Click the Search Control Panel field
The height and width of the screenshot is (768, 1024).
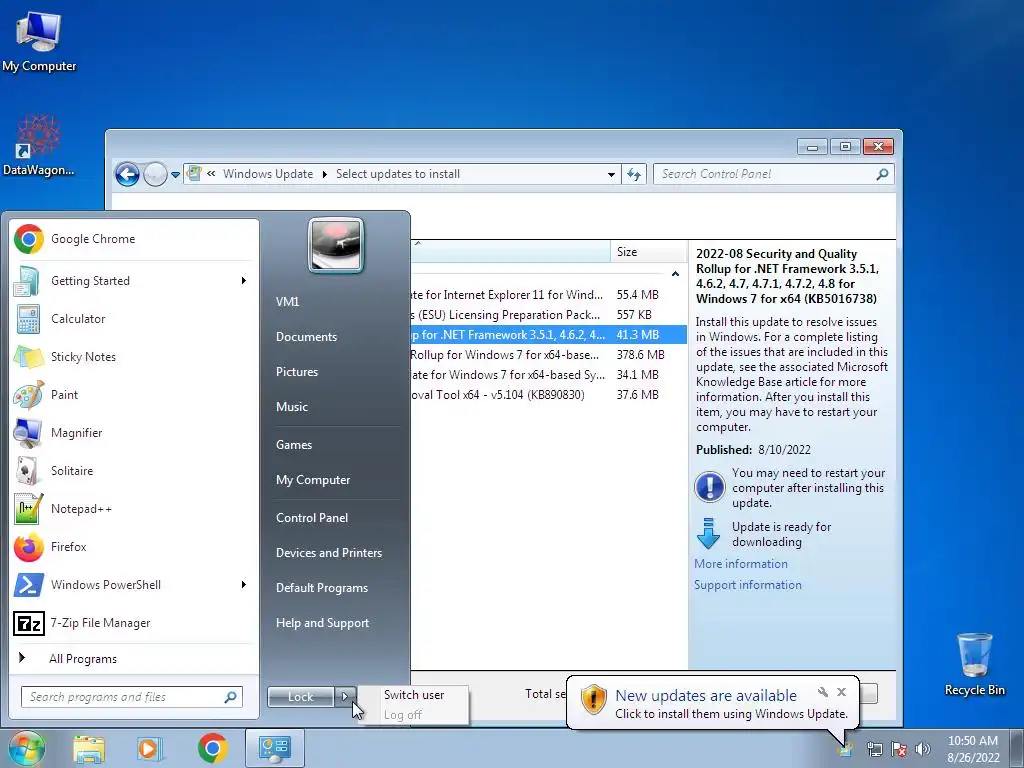[773, 174]
